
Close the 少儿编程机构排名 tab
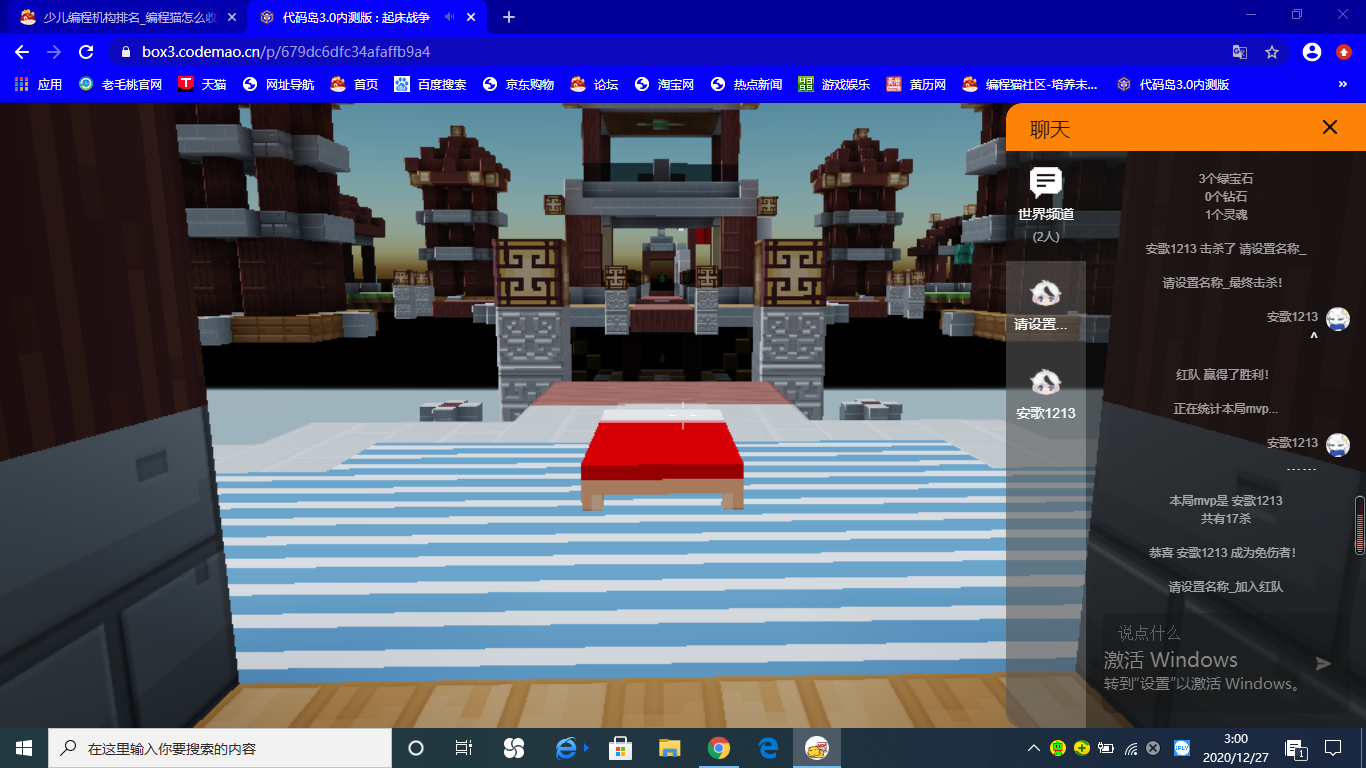232,17
